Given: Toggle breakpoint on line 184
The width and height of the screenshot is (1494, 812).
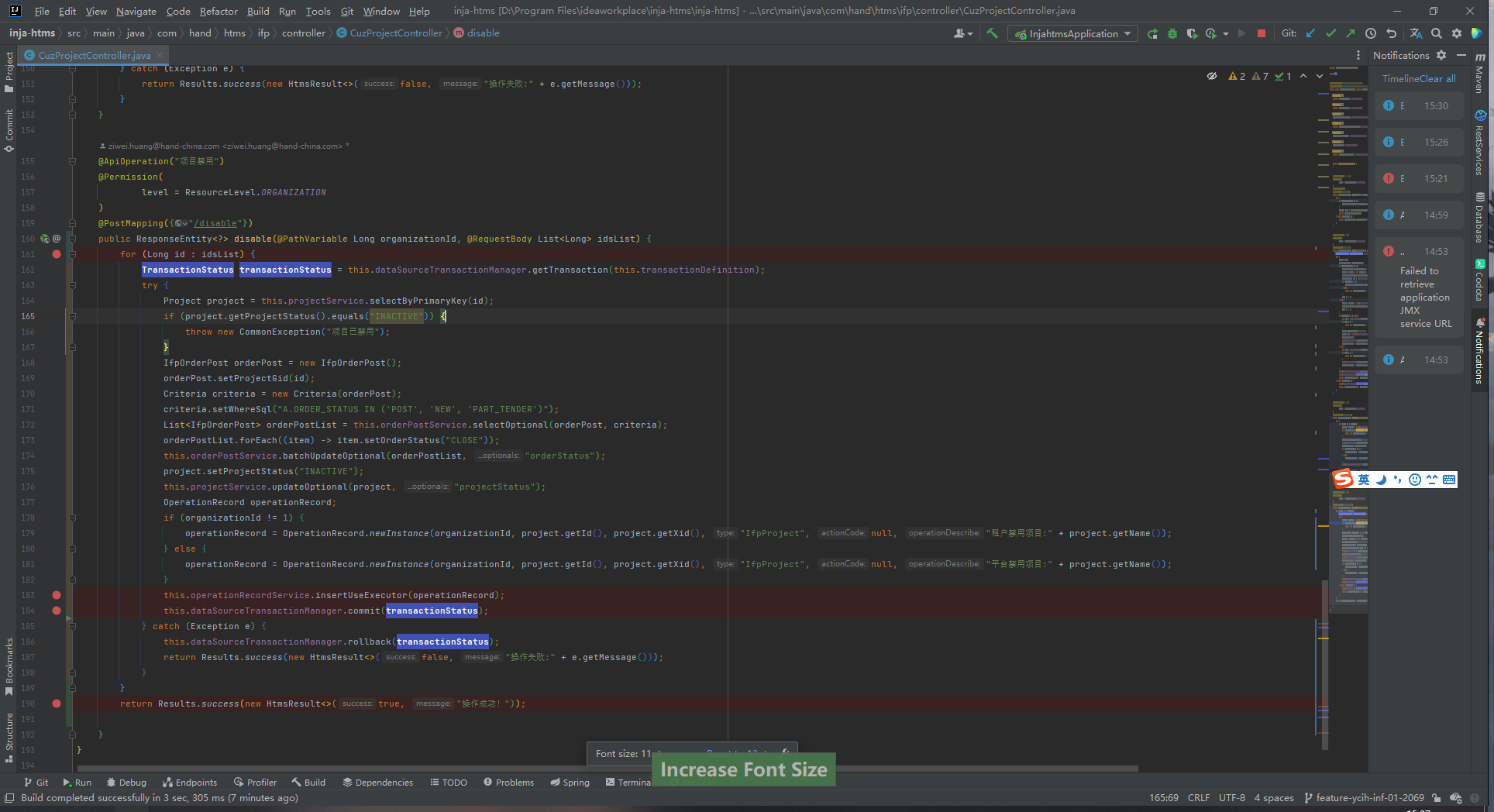Looking at the screenshot, I should [57, 611].
